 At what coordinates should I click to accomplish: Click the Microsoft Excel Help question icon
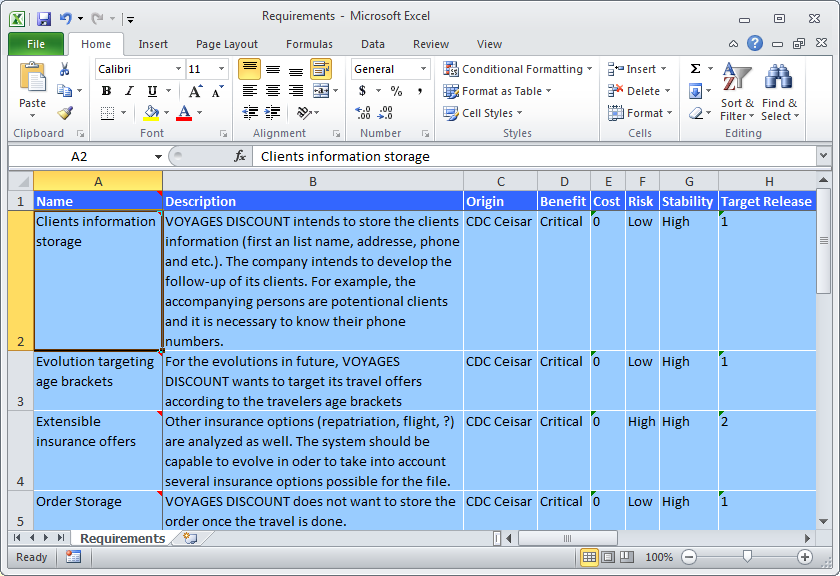pos(755,43)
